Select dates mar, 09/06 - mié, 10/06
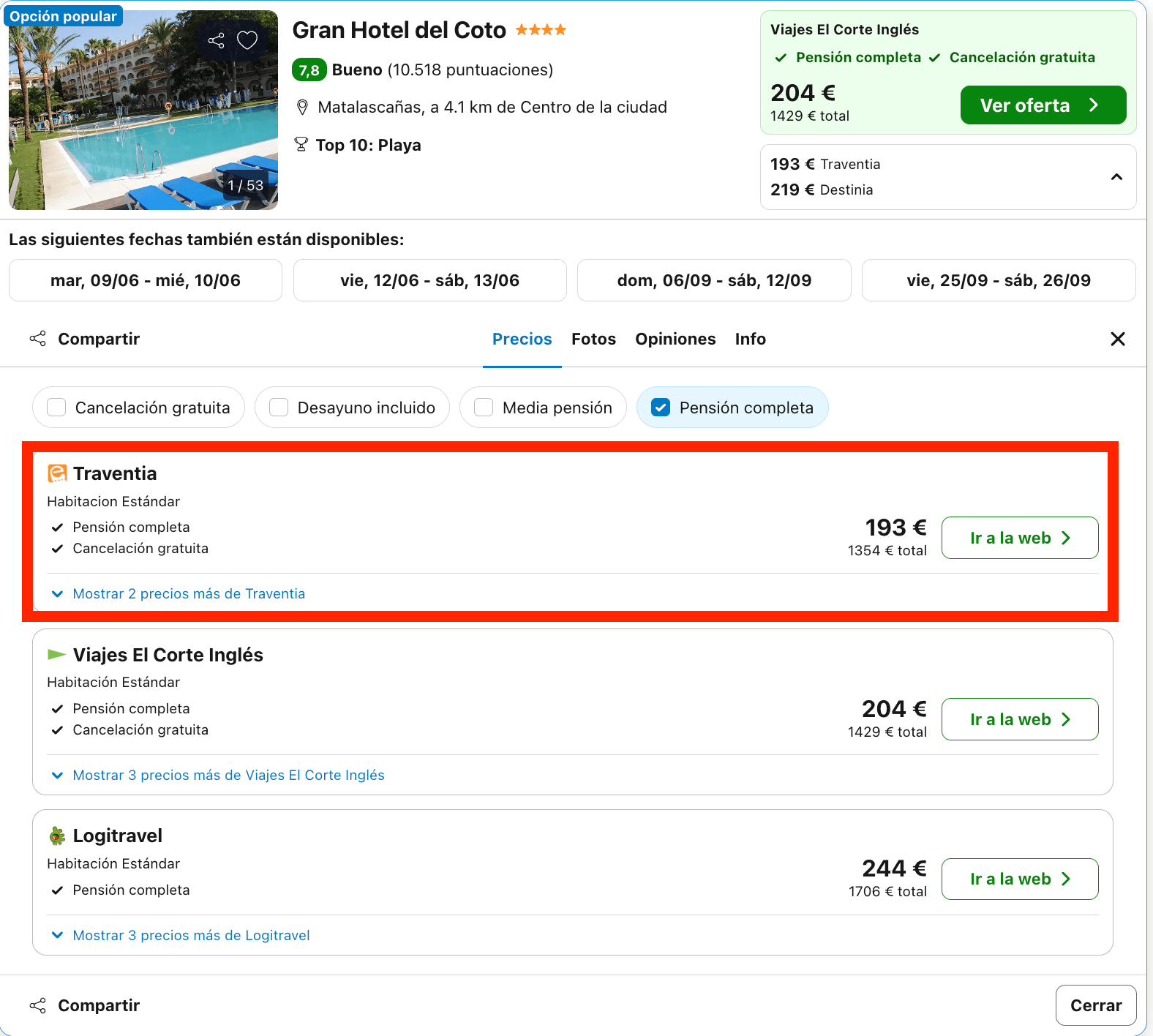Image resolution: width=1153 pixels, height=1036 pixels. pyautogui.click(x=146, y=280)
